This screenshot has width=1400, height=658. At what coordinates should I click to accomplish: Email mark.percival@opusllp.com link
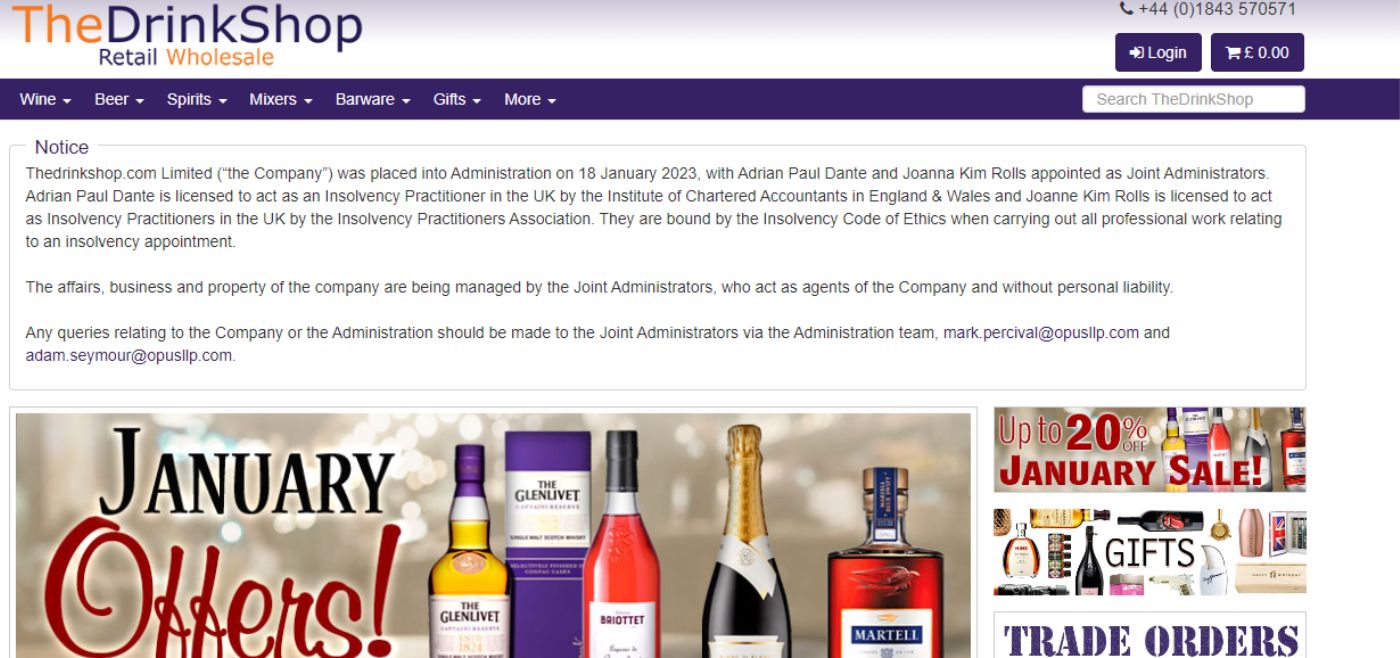tap(1041, 333)
